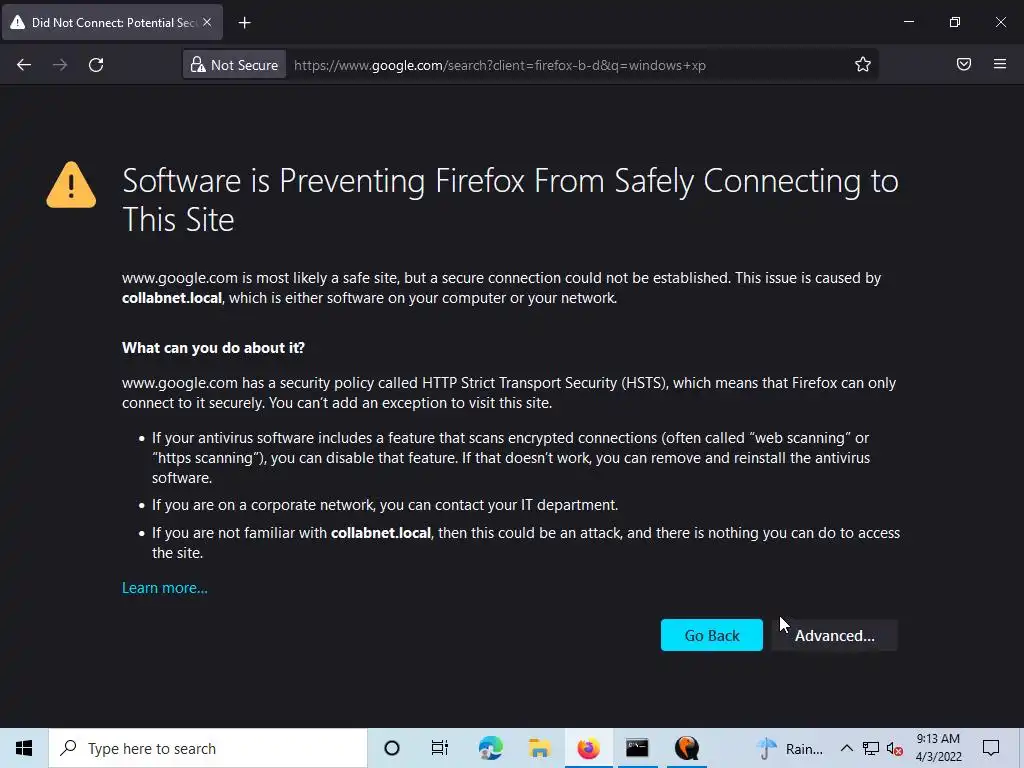The height and width of the screenshot is (768, 1024).
Task: Click the Windows search box
Action: coord(208,748)
